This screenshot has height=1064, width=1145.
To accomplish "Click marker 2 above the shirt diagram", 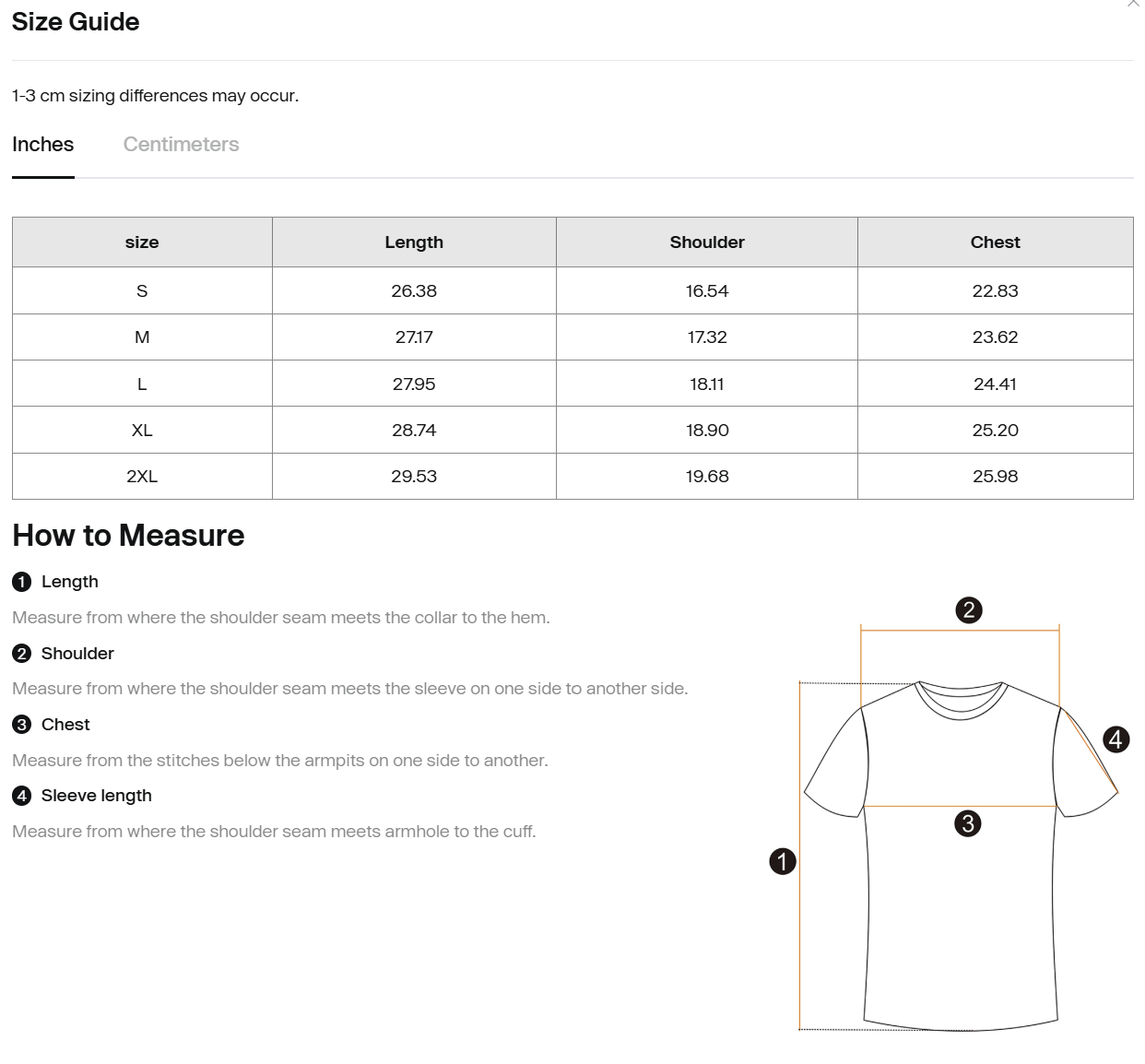I will click(968, 610).
